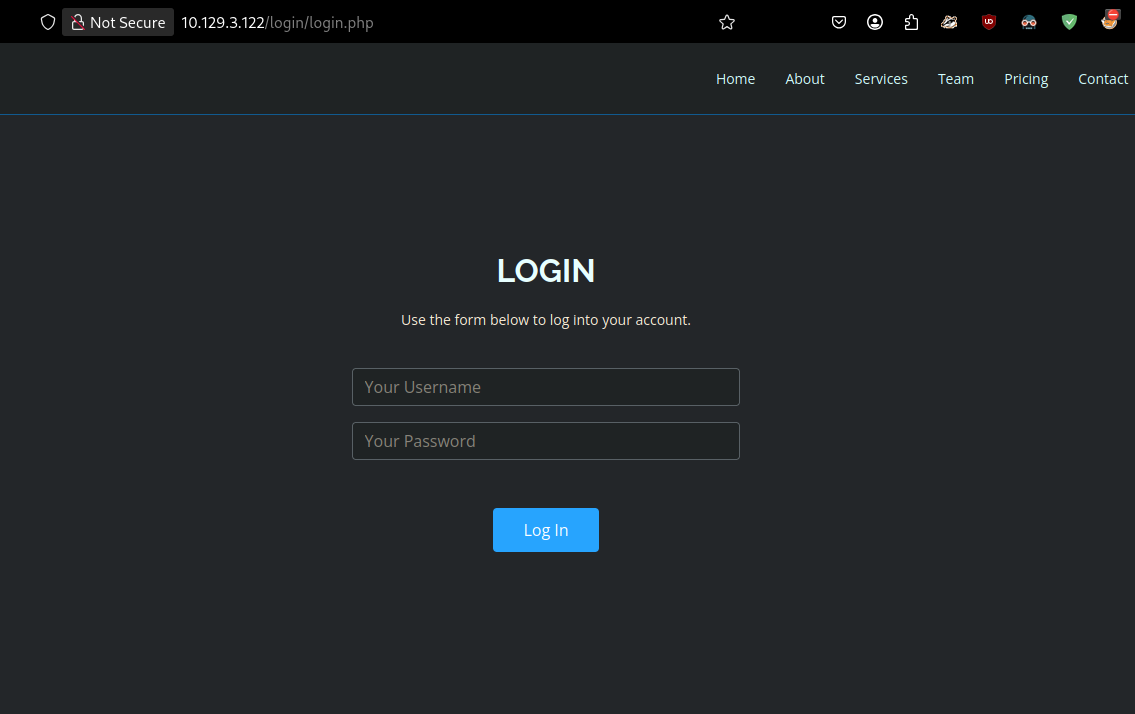Open the Team nav link
The height and width of the screenshot is (714, 1135).
click(x=955, y=79)
